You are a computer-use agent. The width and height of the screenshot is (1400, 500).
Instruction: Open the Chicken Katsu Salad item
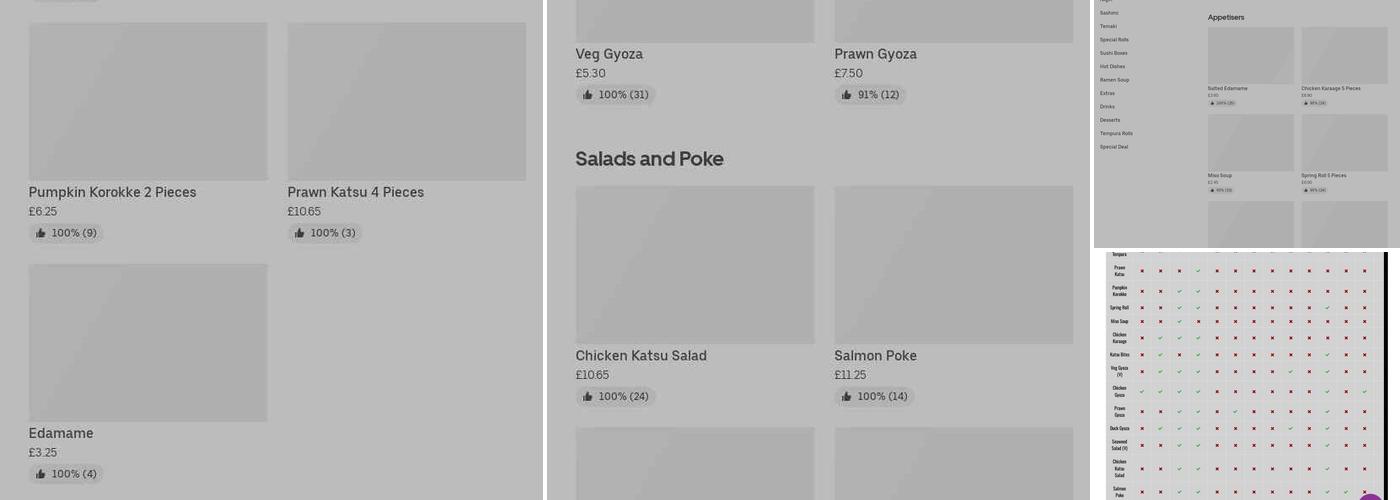(641, 356)
